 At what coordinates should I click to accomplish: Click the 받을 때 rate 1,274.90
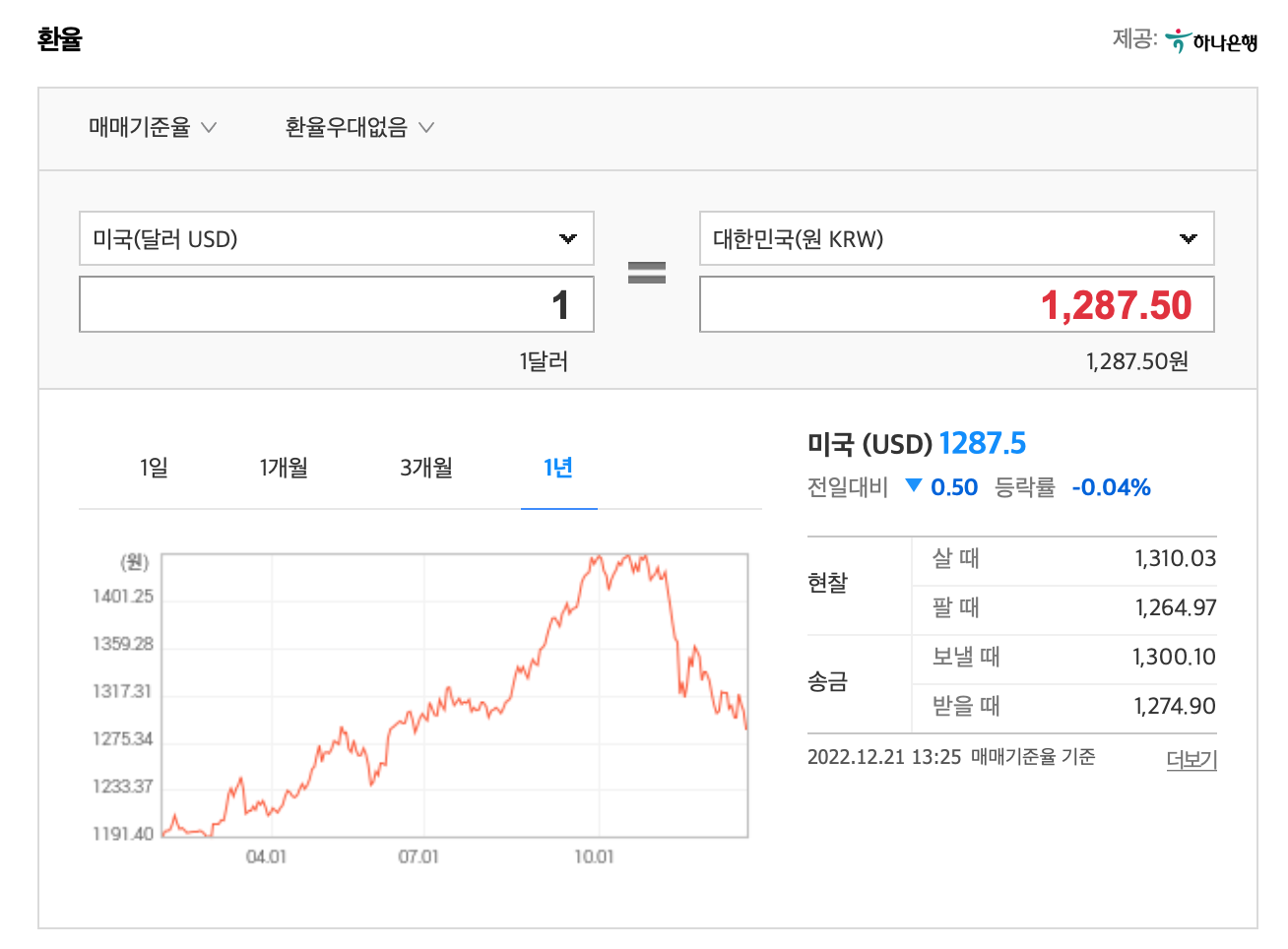coord(1174,707)
